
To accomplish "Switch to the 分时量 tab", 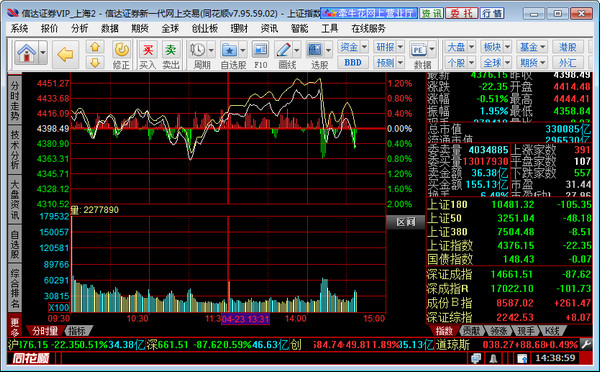I will click(45, 331).
